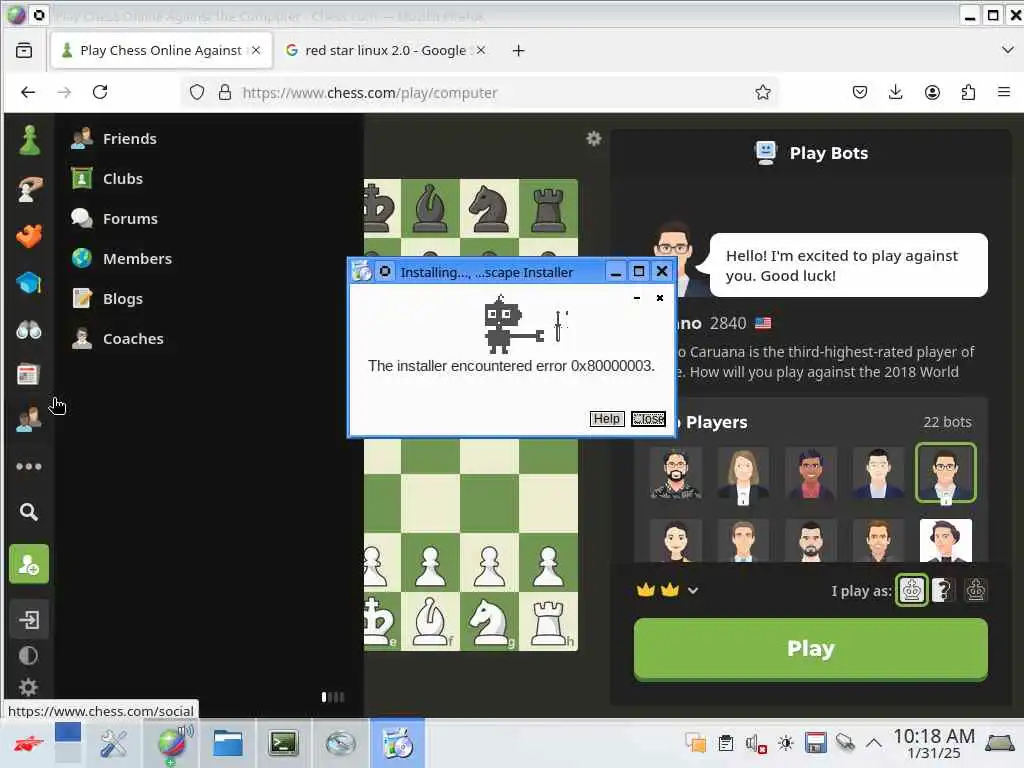Open red star launcher in taskbar
1024x768 pixels.
(28, 743)
